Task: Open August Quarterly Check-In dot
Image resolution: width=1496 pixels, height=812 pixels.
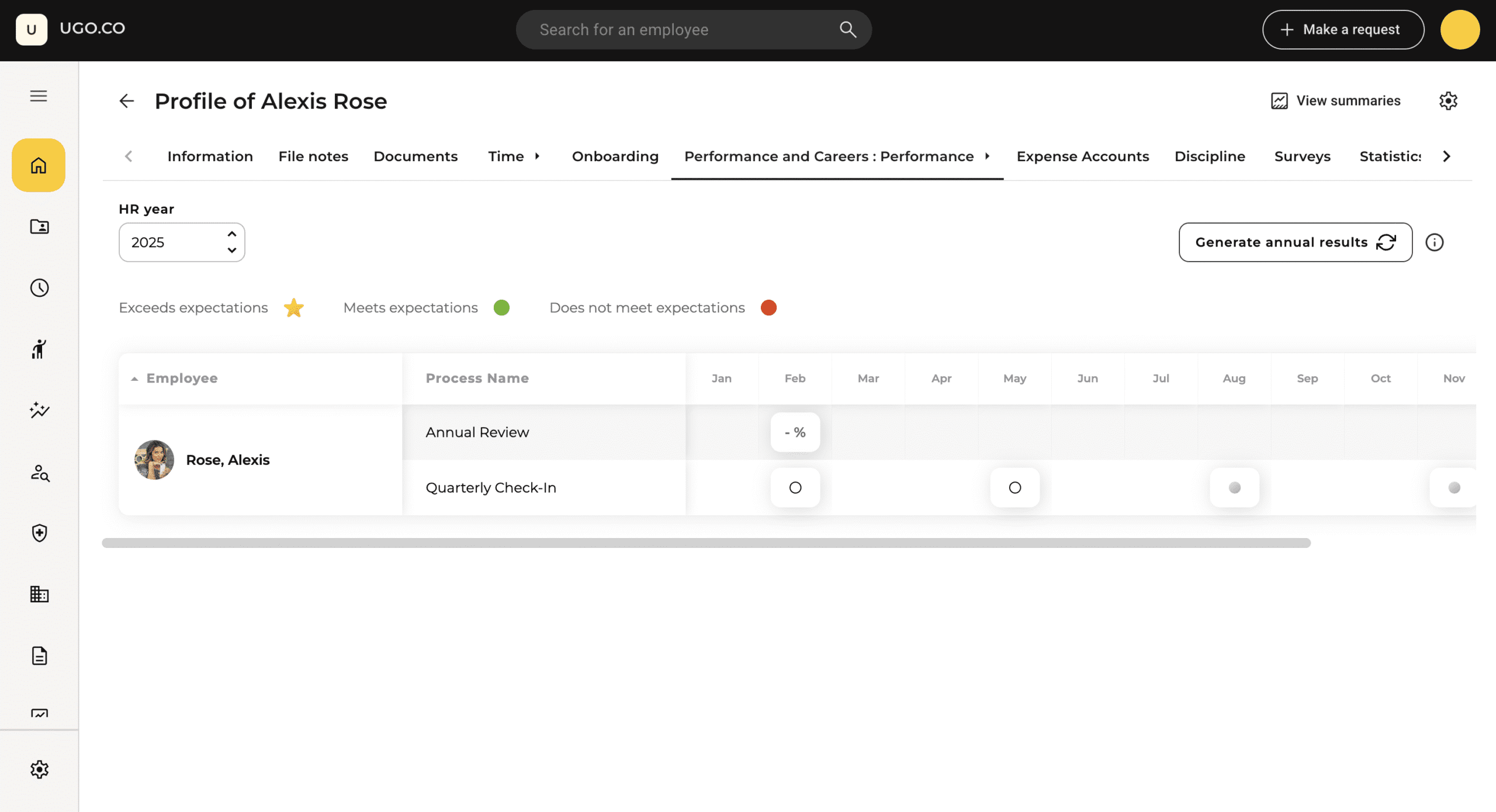Action: pyautogui.click(x=1234, y=488)
